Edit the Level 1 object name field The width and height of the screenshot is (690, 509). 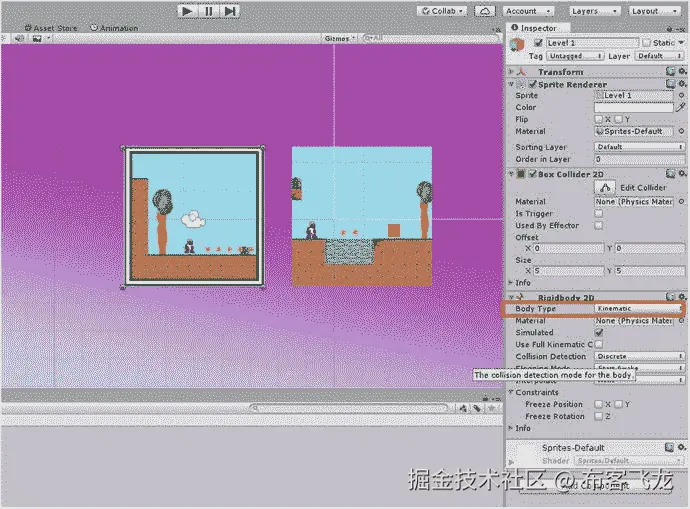(x=592, y=43)
